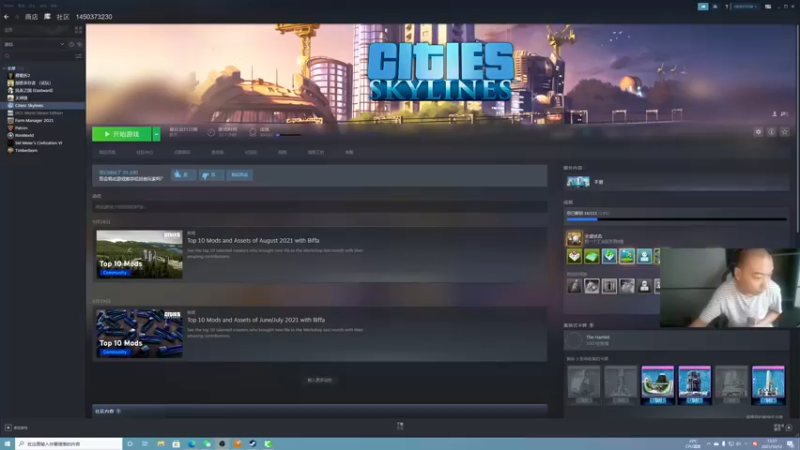Click the recent clock filter icon
800x450 pixels.
pyautogui.click(x=71, y=44)
